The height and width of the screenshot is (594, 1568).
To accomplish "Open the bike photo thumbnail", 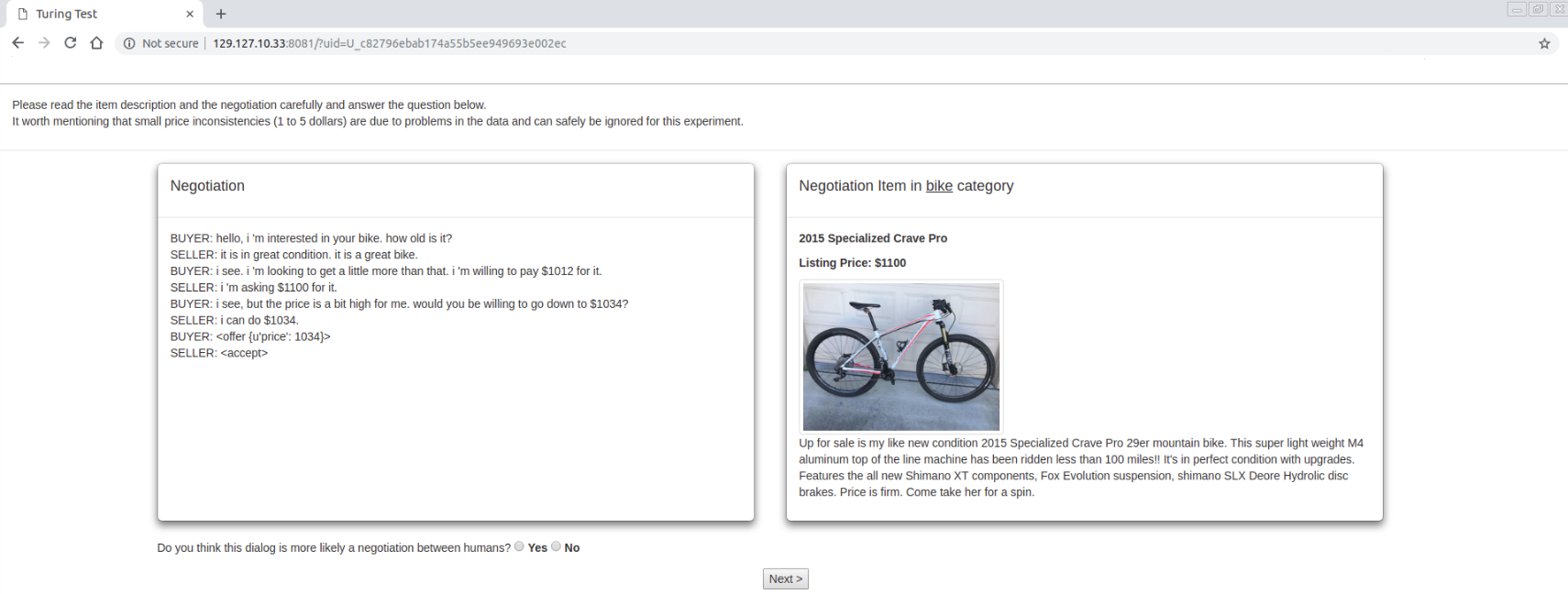I will pos(901,357).
